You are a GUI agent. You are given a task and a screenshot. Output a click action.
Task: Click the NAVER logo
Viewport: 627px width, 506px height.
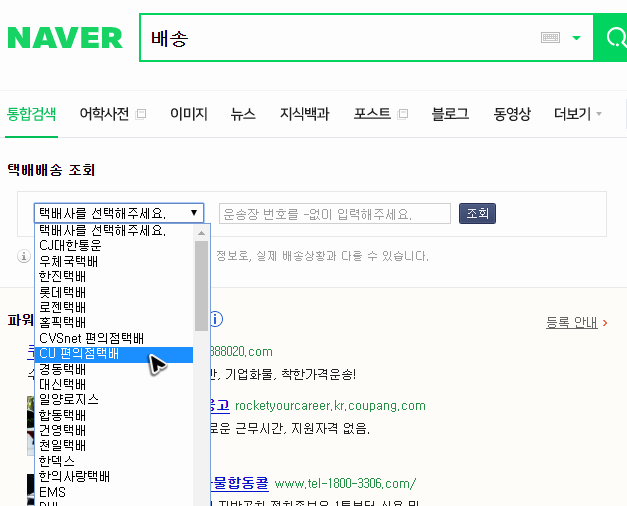coord(65,38)
